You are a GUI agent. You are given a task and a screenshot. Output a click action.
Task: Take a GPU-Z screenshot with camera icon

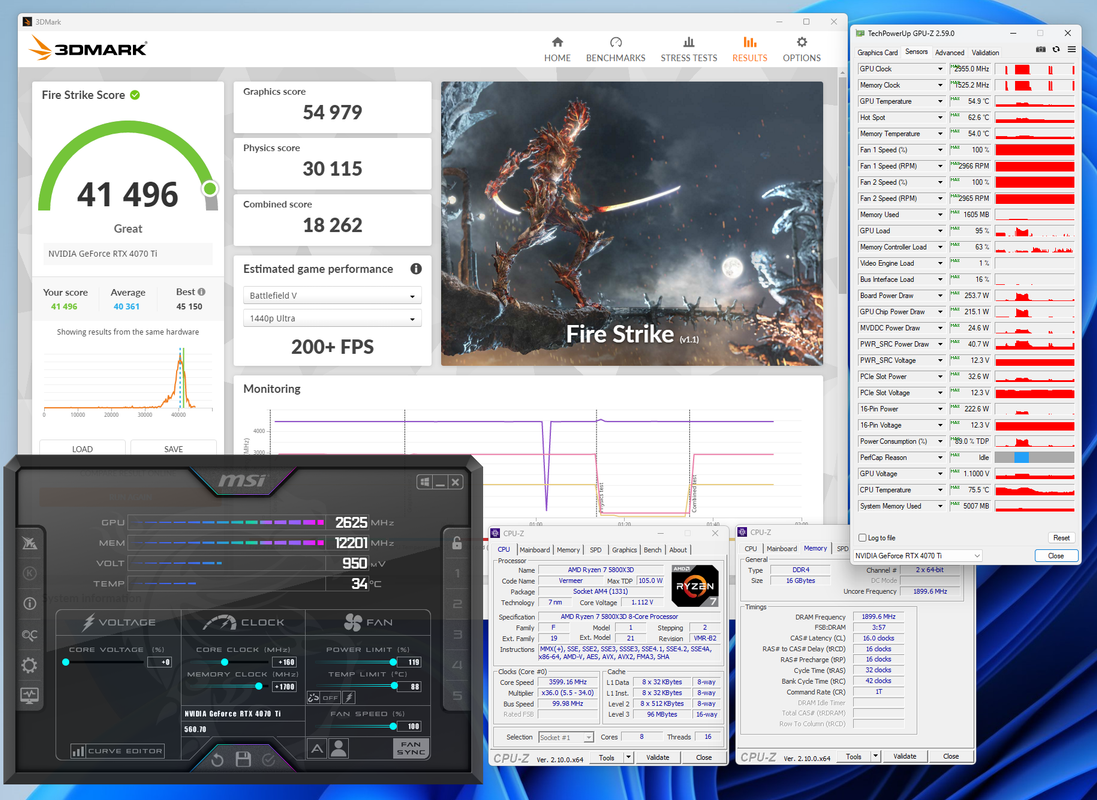[1040, 50]
